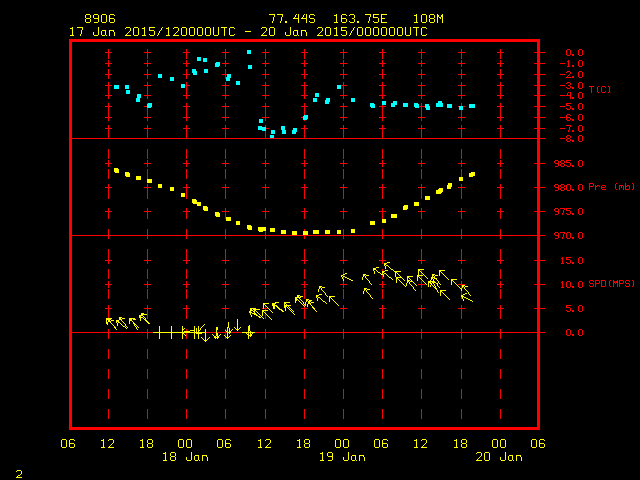Click the SPD(MPS) wind speed label
The width and height of the screenshot is (640, 480).
pos(611,284)
